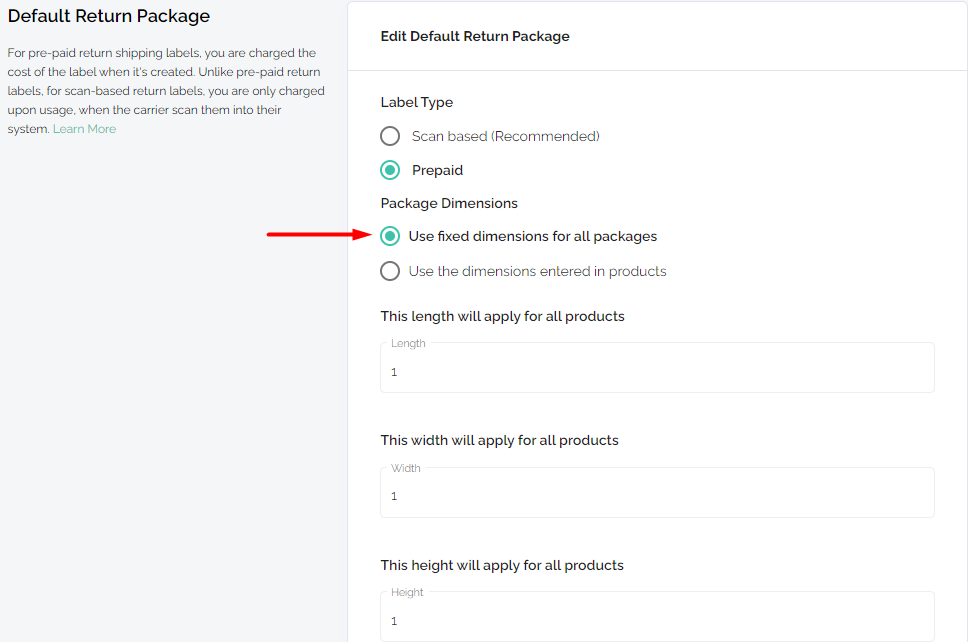This screenshot has width=968, height=642.
Task: Click into the Length input field
Action: 657,372
